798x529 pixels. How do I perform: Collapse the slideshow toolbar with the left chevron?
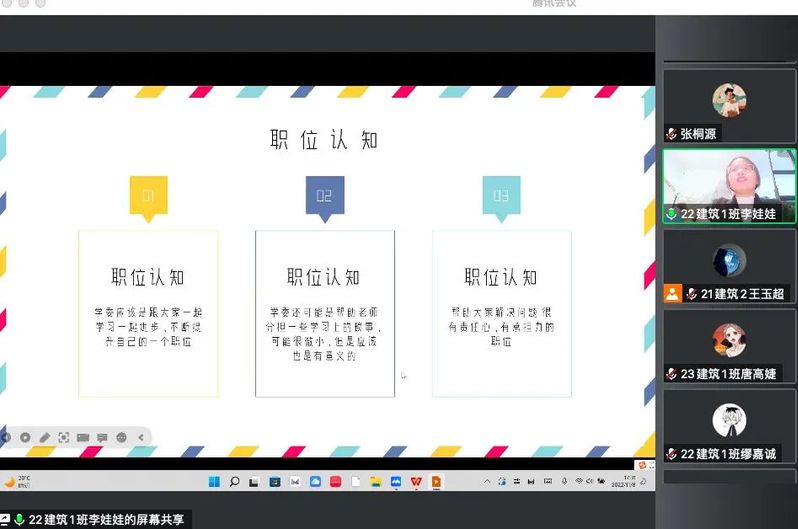pyautogui.click(x=140, y=437)
